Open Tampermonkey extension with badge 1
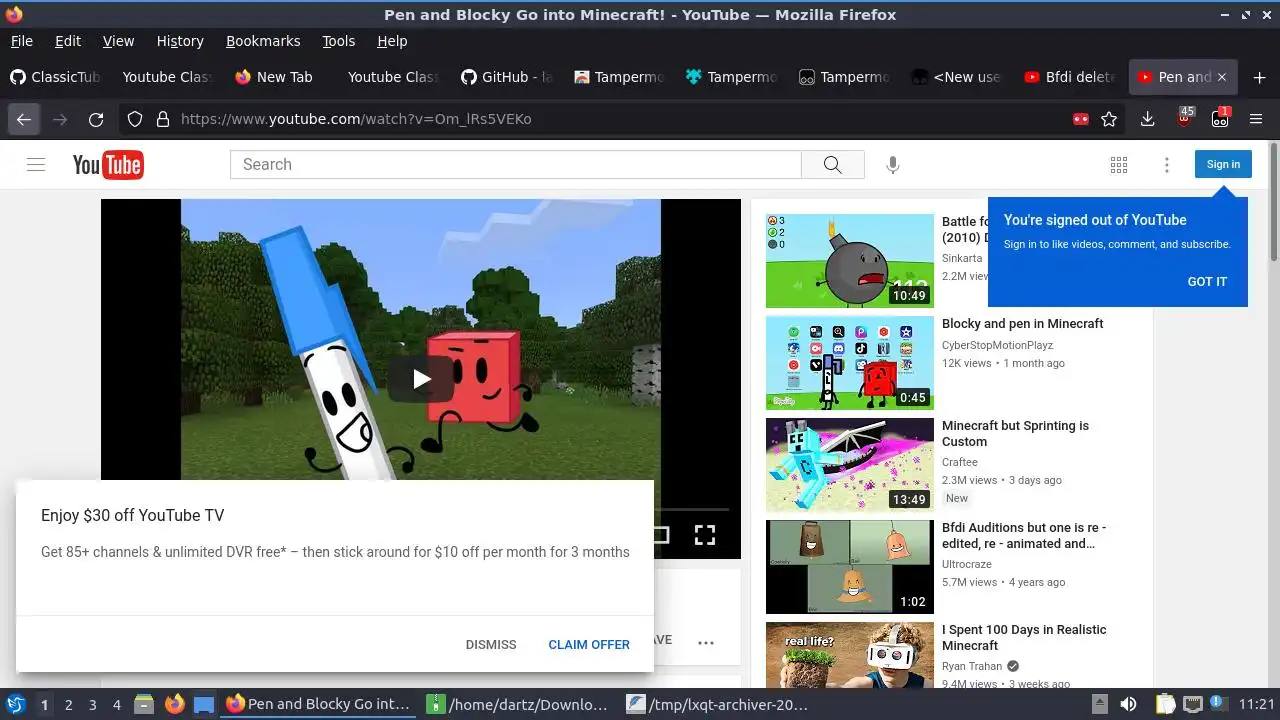Image resolution: width=1280 pixels, height=720 pixels. (1220, 118)
